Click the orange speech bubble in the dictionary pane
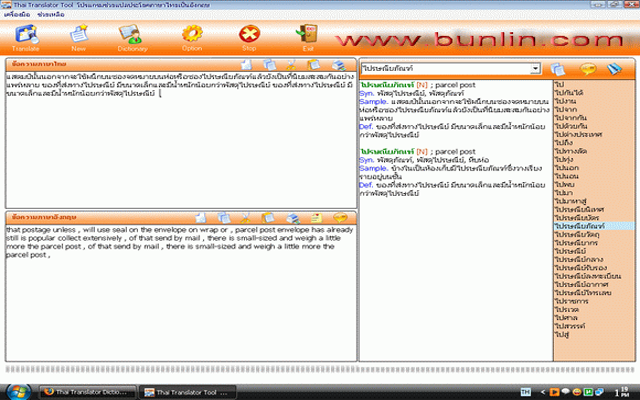The image size is (640, 400). click(588, 69)
